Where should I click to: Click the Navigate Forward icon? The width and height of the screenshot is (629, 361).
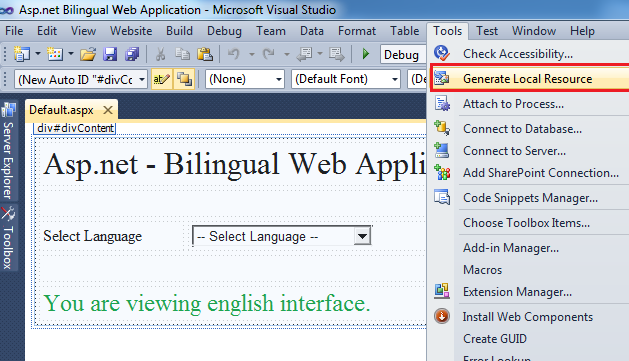coord(337,54)
